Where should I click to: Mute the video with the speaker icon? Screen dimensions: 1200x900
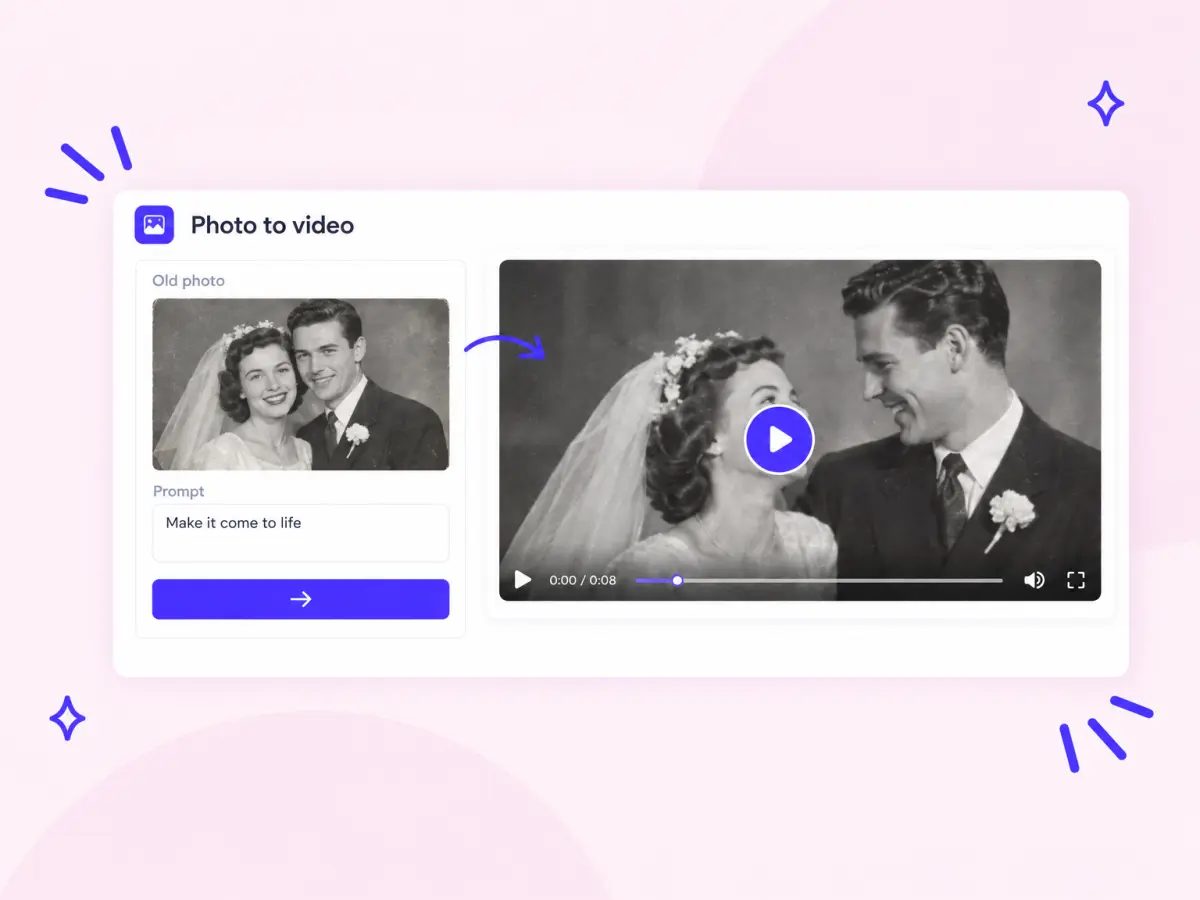(x=1034, y=580)
